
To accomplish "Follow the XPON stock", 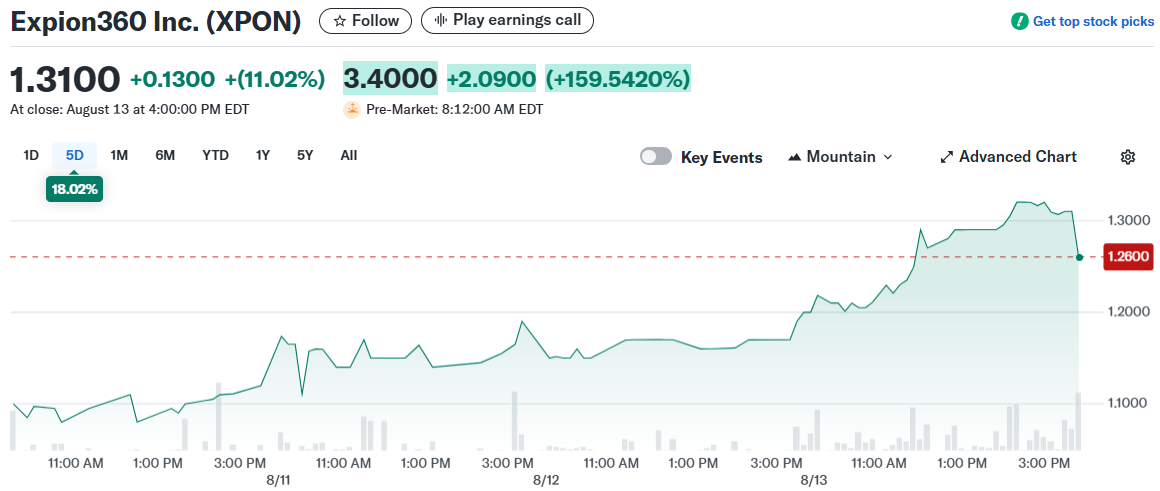I will (x=365, y=21).
